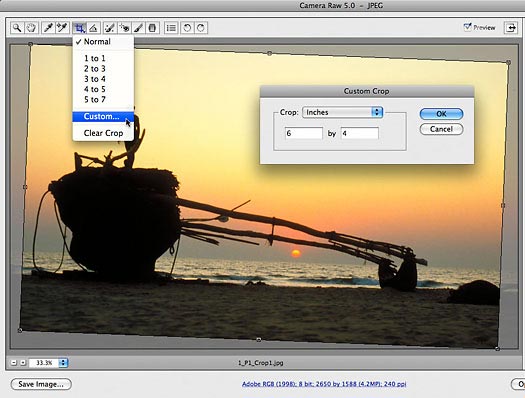
Task: Click the top-right crop corner handle
Action: click(508, 62)
